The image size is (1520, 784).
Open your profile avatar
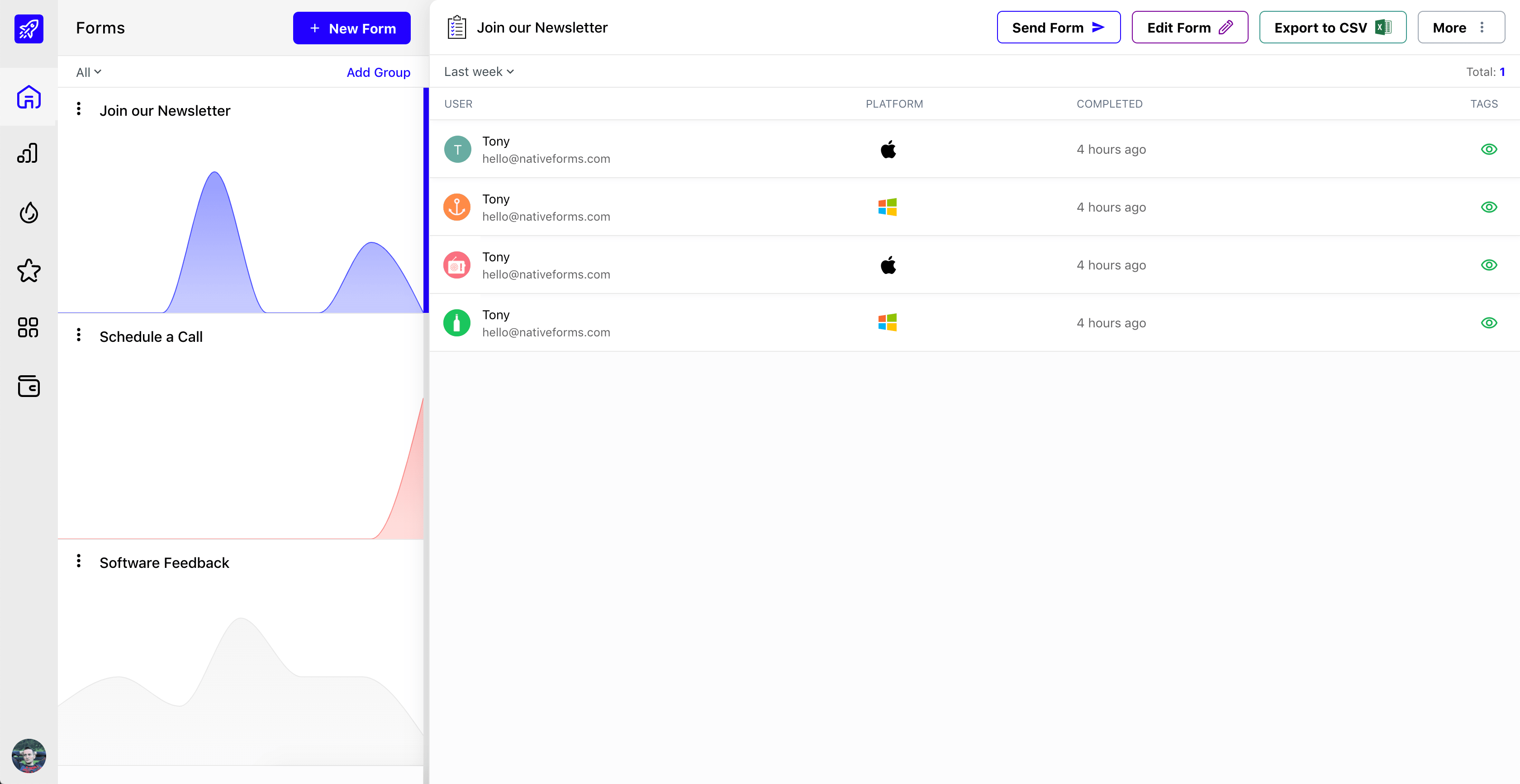tap(29, 756)
